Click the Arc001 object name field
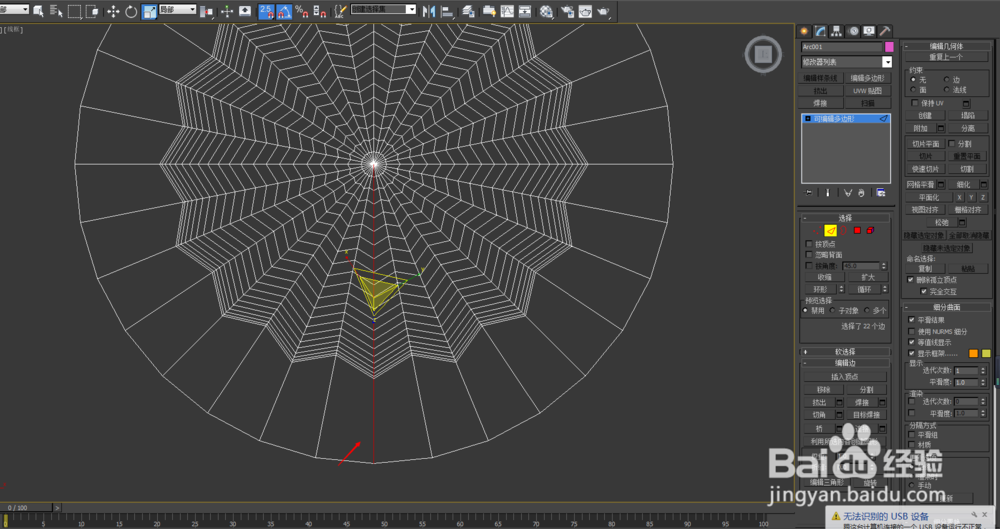Viewport: 1000px width, 529px height. (x=842, y=47)
